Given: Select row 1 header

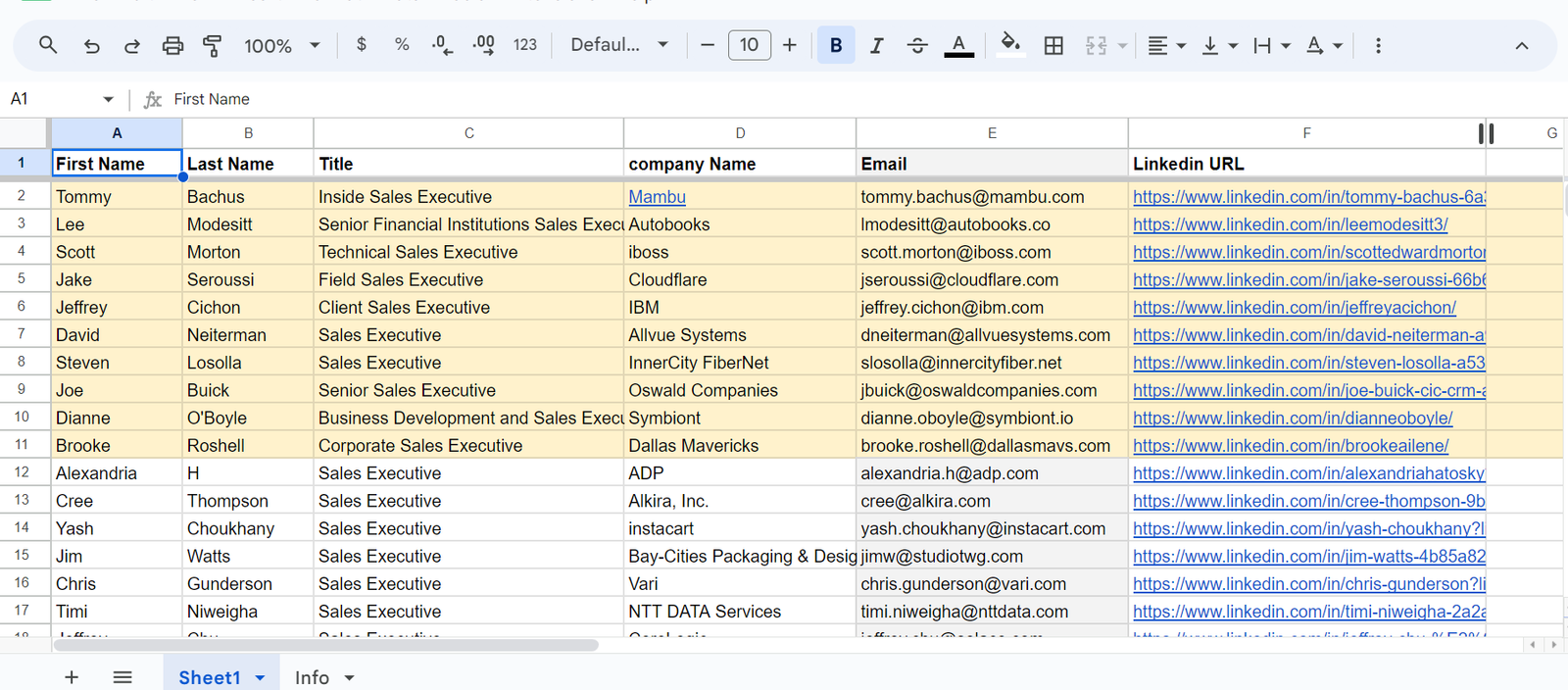Looking at the screenshot, I should (x=23, y=163).
